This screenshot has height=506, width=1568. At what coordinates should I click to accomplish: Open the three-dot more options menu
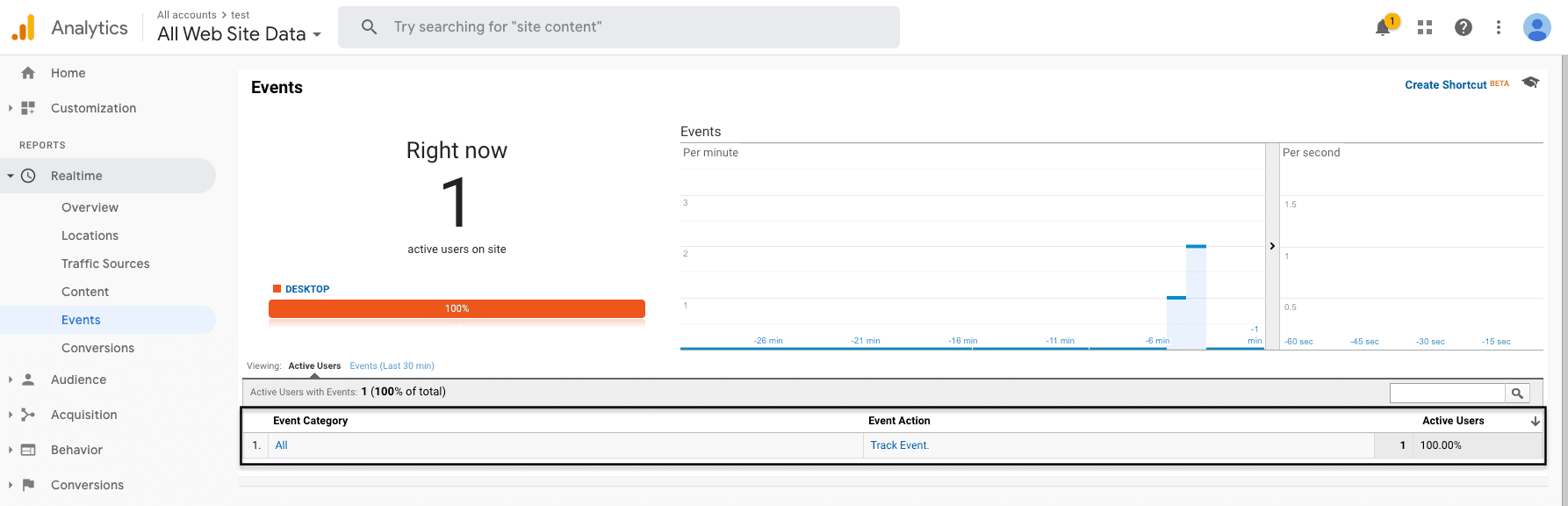pos(1499,27)
